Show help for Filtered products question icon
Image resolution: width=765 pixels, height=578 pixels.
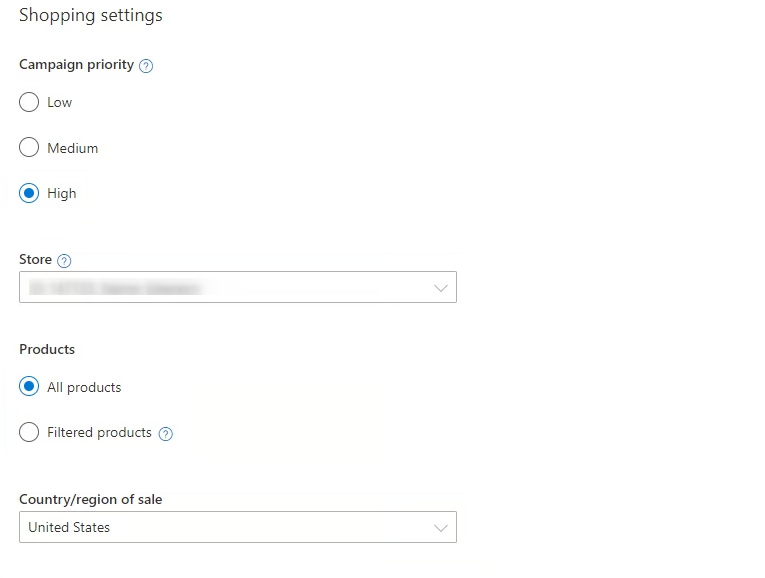pos(165,434)
